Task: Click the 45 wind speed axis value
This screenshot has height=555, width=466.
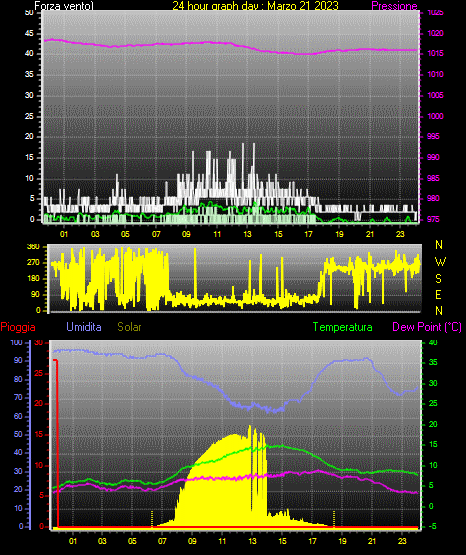Action: 29,34
